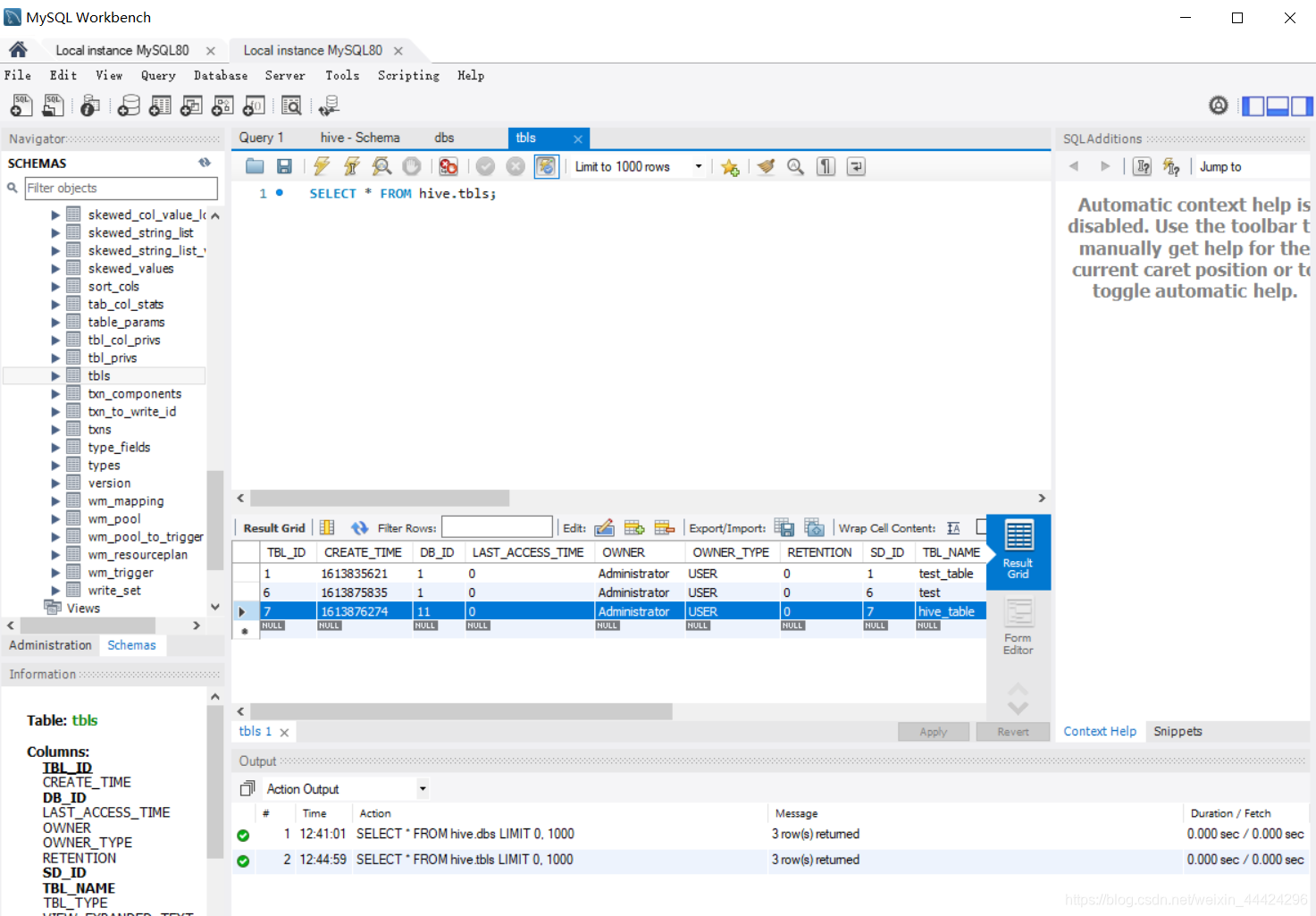Click the Filter Rows input field

point(497,527)
